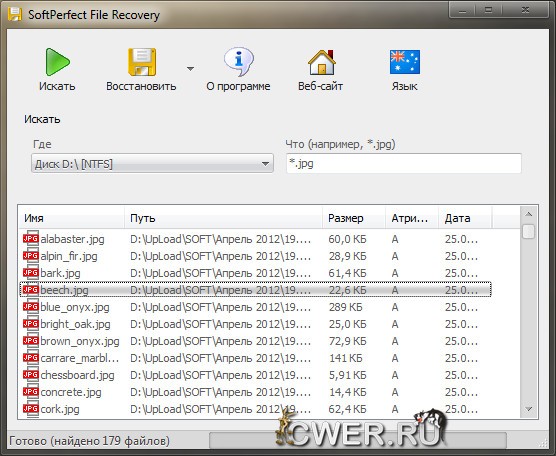Click the file name brown_onyx.jpg
This screenshot has height=456, width=556.
80,341
